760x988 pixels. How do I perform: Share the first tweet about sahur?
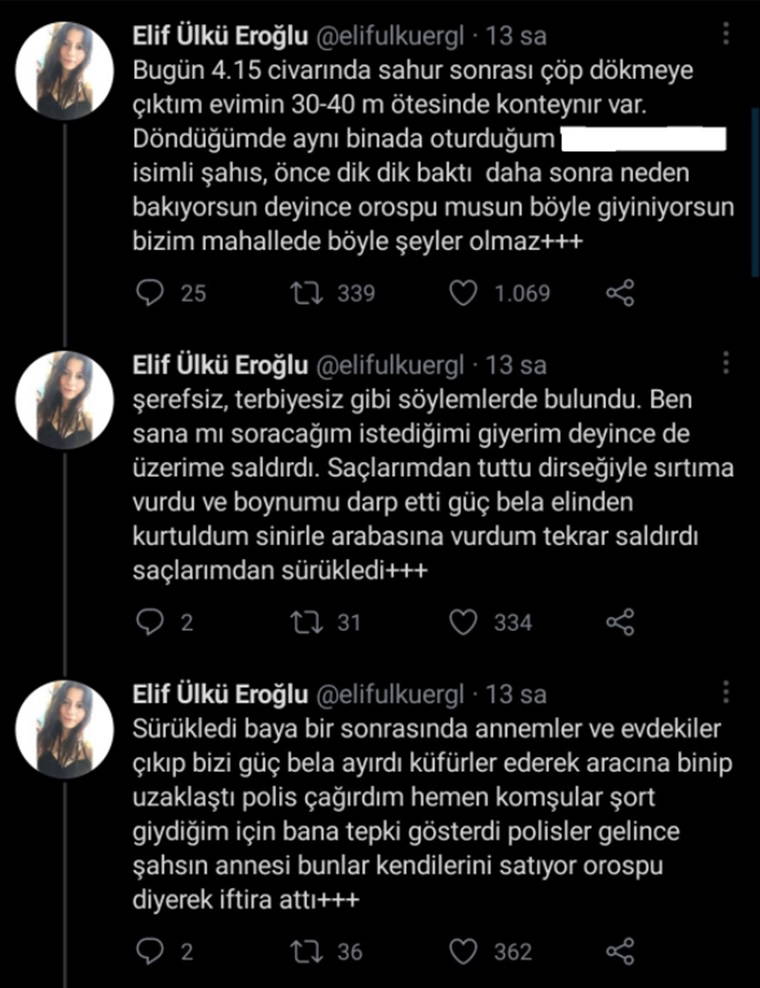(x=620, y=293)
